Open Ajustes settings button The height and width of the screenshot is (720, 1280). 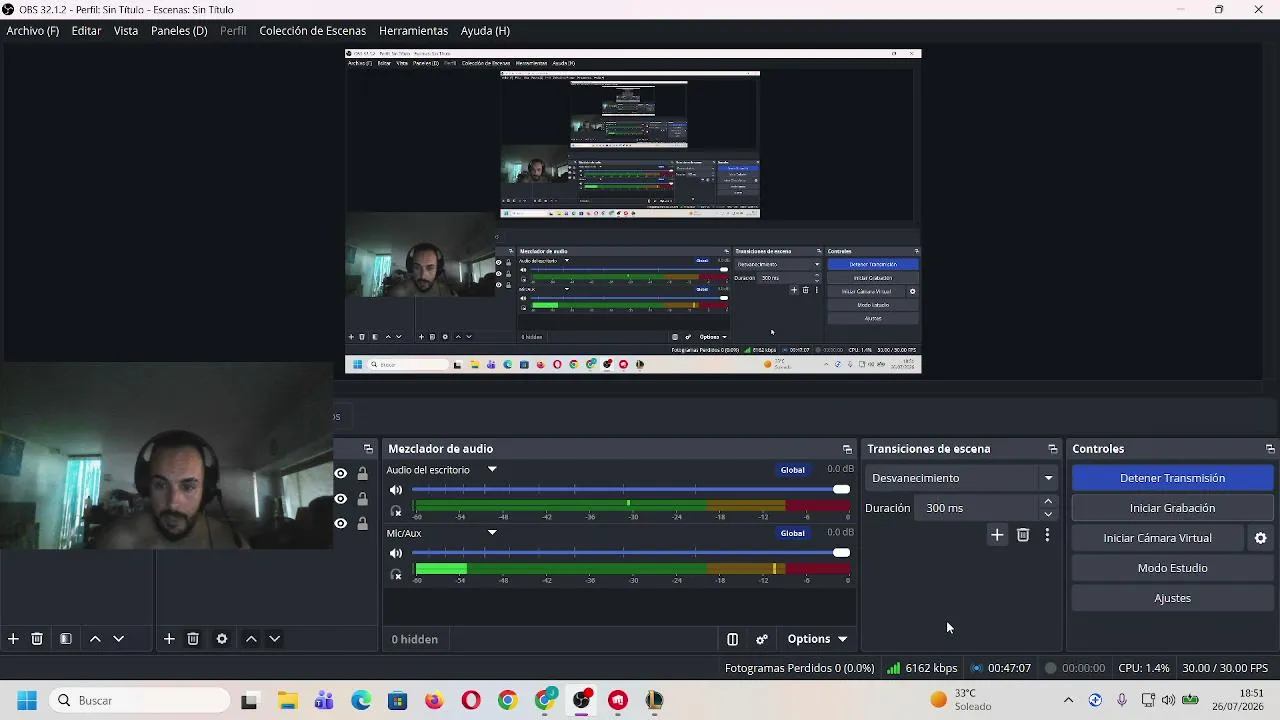(x=1172, y=598)
